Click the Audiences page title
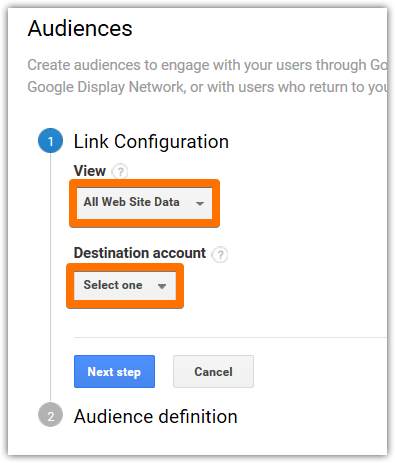This screenshot has height=463, width=395. pos(80,28)
